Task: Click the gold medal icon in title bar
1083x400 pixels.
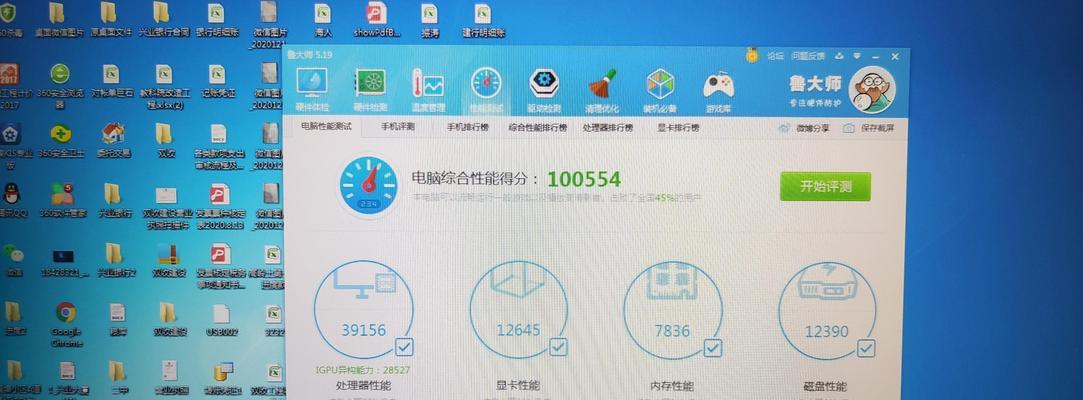Action: [752, 55]
